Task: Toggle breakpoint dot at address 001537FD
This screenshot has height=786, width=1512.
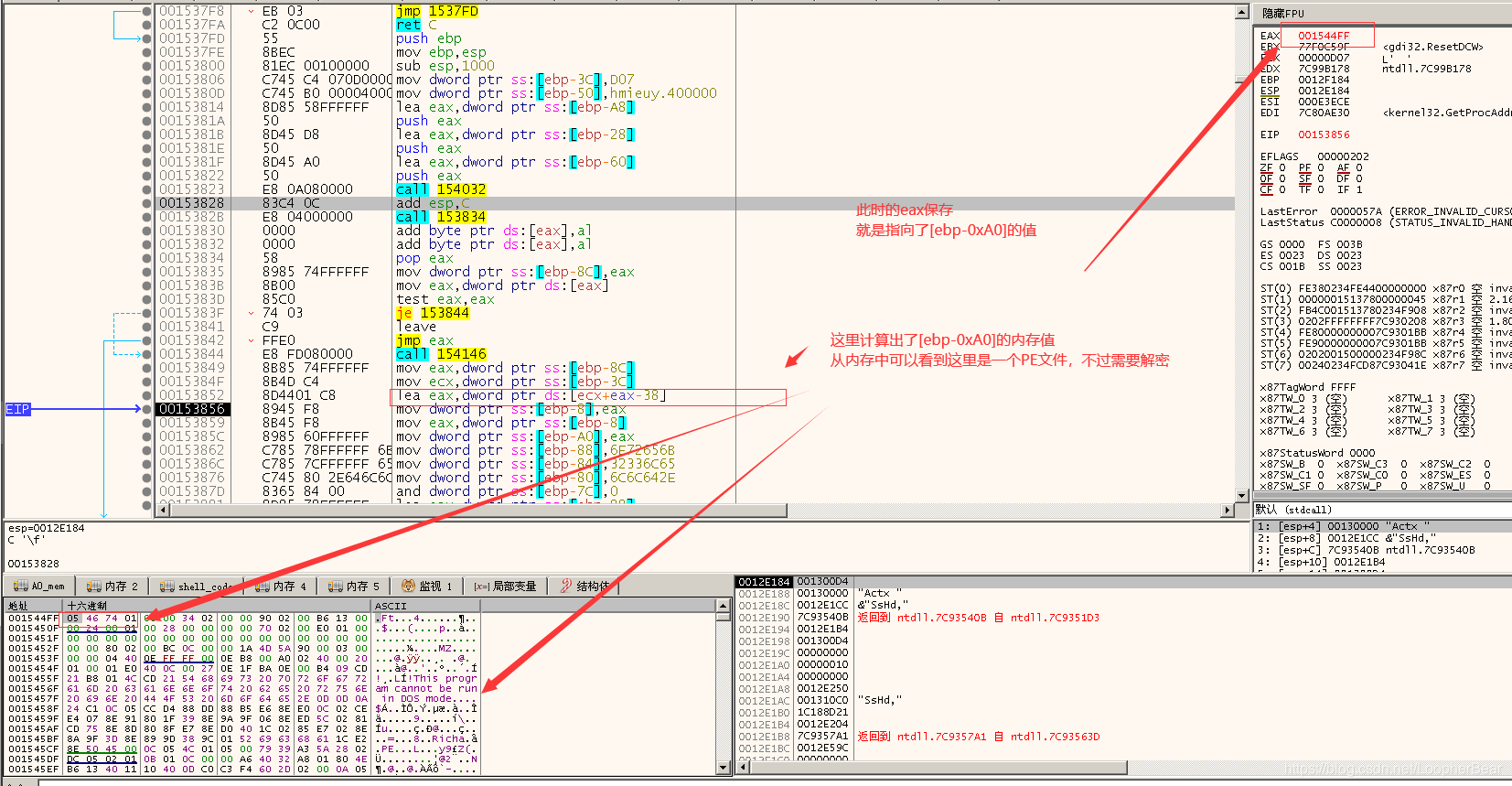Action: pyautogui.click(x=147, y=38)
